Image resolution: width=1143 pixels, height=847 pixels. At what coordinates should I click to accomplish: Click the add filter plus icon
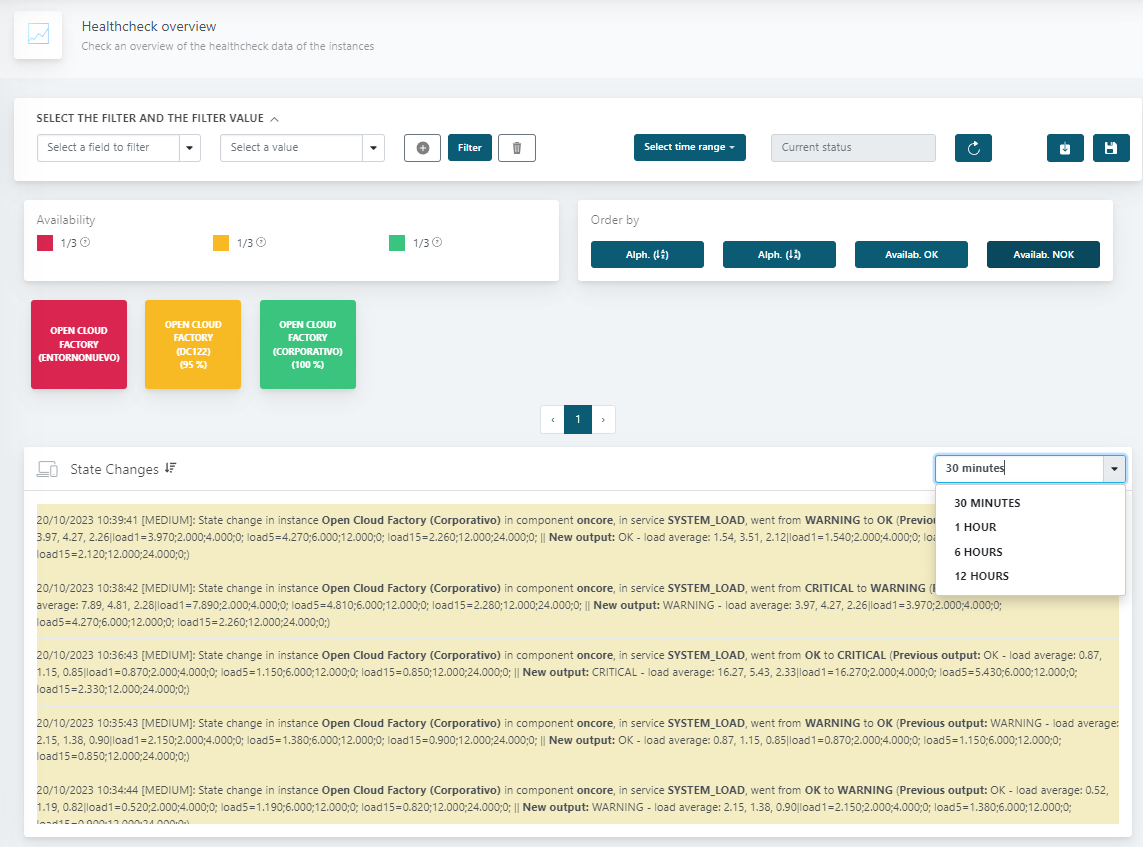[422, 148]
